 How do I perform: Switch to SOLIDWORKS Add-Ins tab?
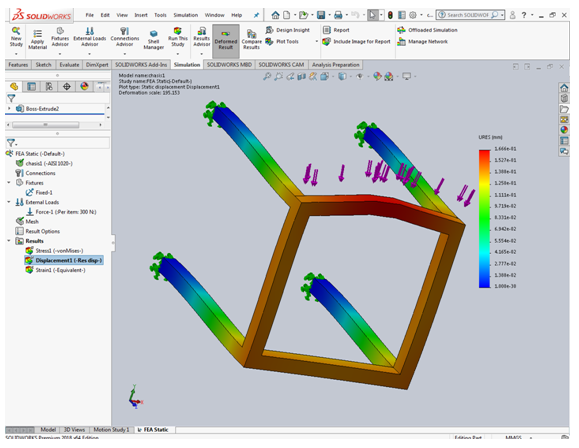click(x=141, y=65)
